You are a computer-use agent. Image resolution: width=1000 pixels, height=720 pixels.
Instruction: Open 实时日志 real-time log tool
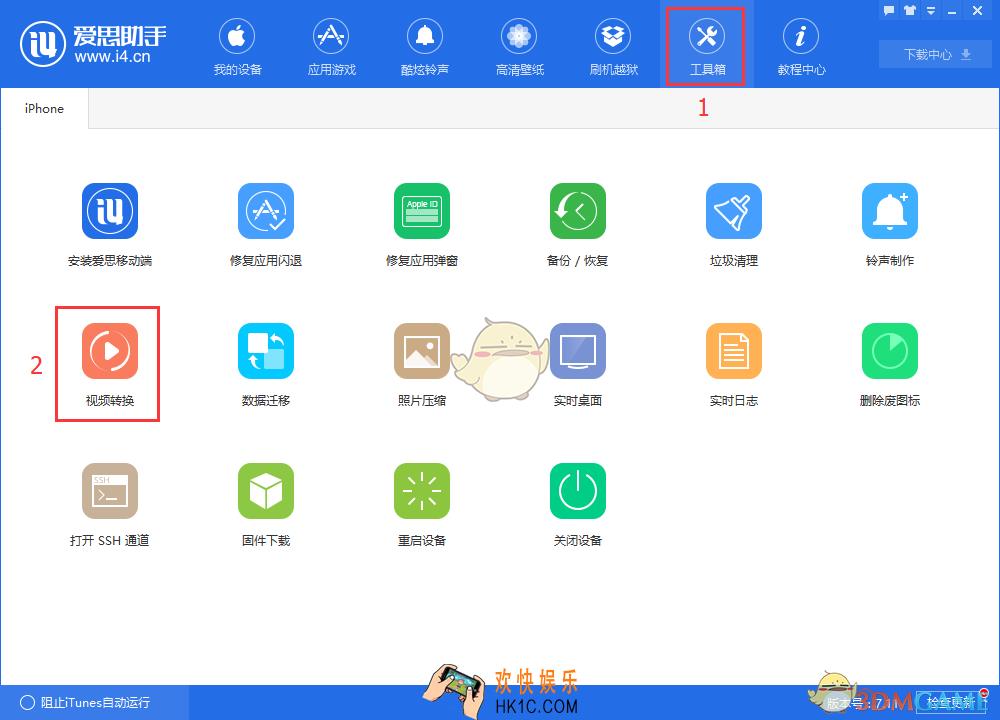tap(733, 364)
